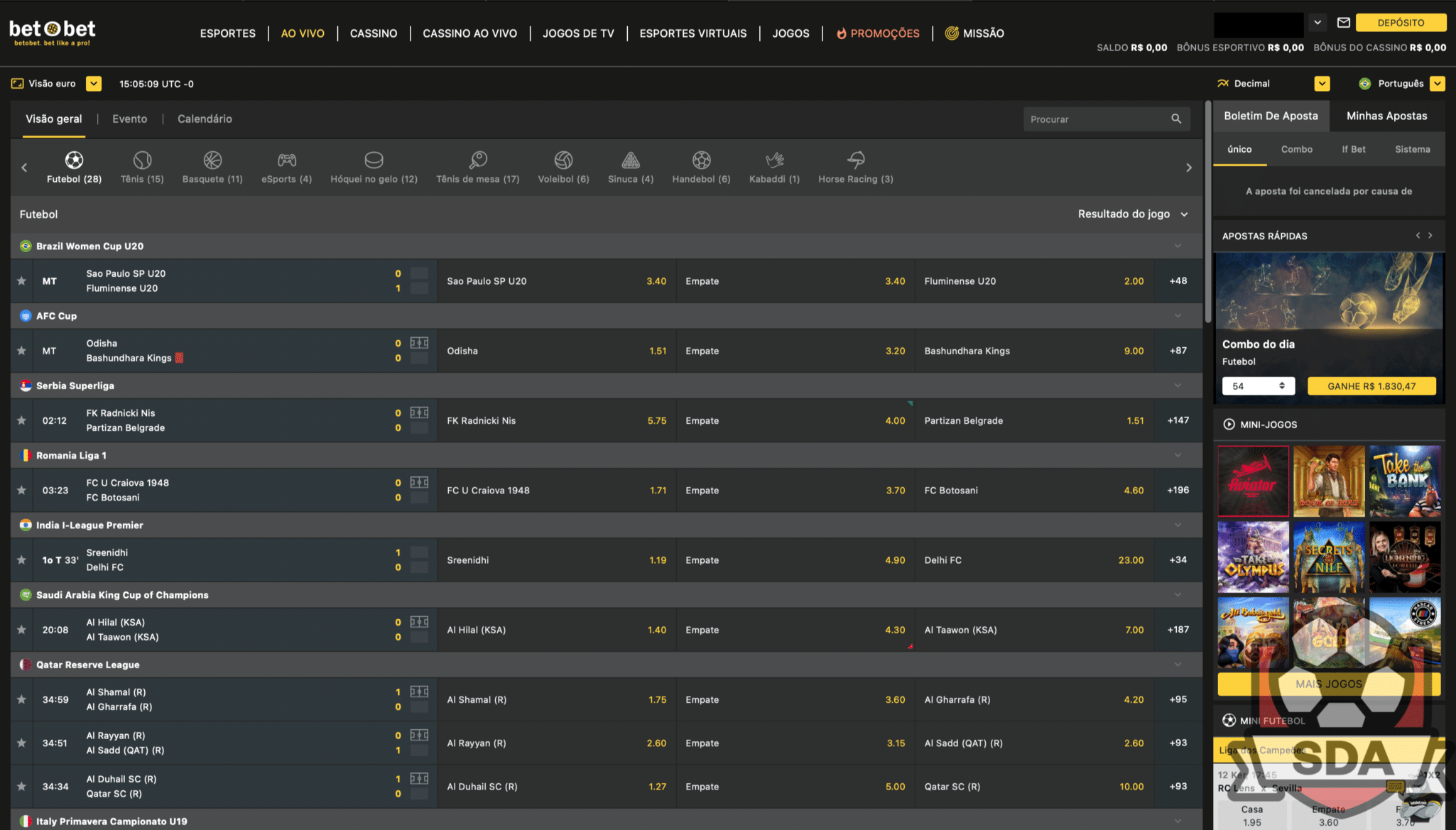Click the search magnifier in Procurar box
The image size is (1456, 830).
click(x=1176, y=119)
